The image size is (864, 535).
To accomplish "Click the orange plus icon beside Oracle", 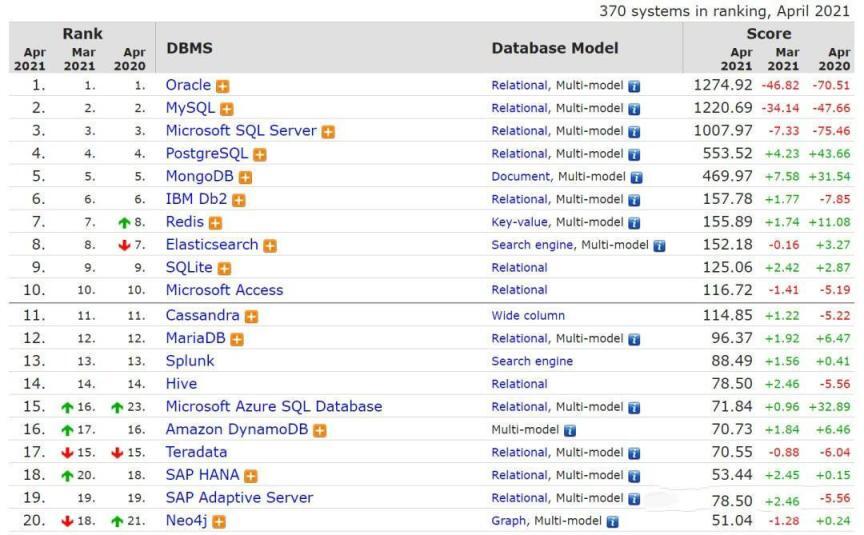I will click(x=223, y=86).
